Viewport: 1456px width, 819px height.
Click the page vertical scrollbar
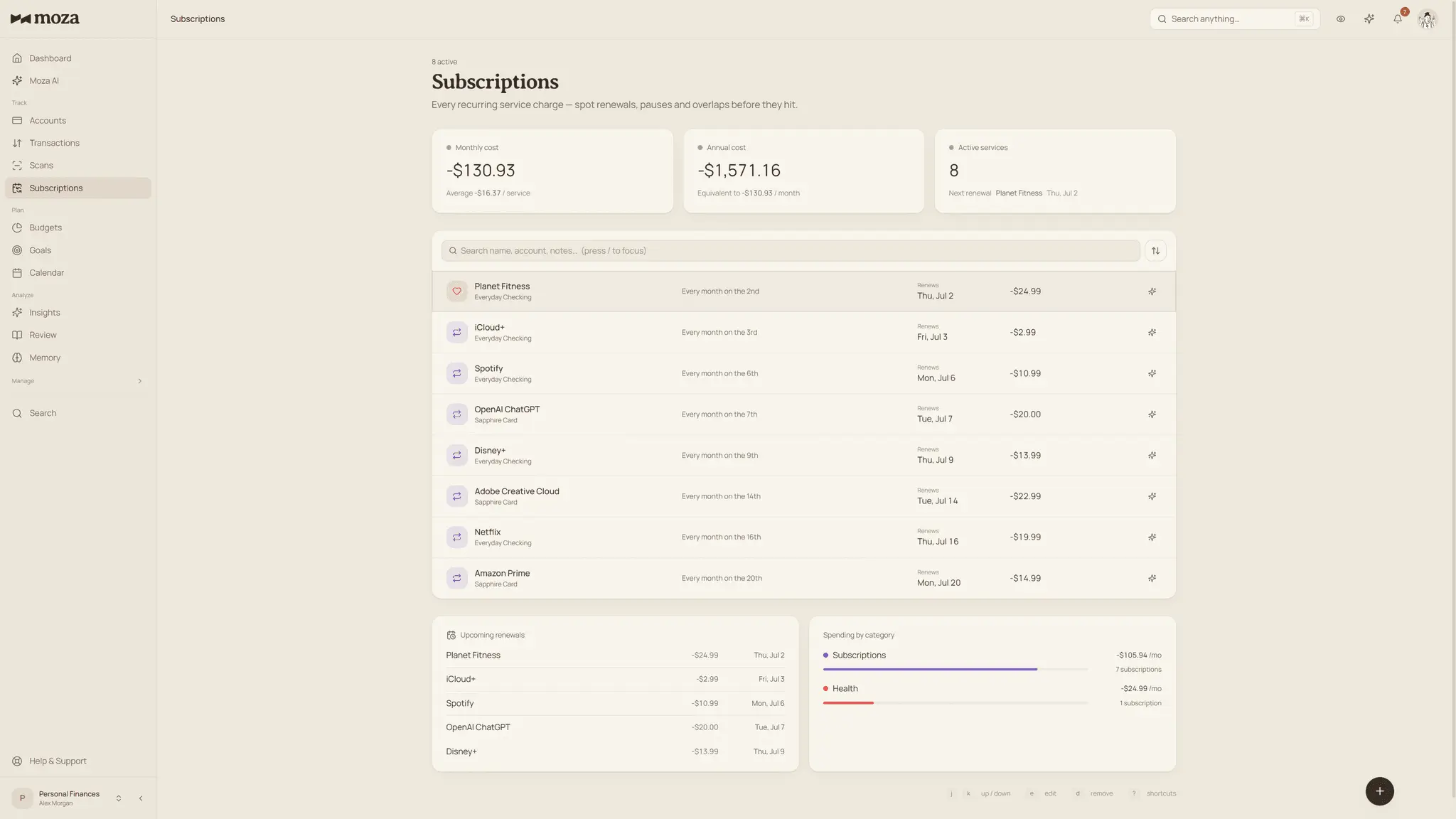1453,398
